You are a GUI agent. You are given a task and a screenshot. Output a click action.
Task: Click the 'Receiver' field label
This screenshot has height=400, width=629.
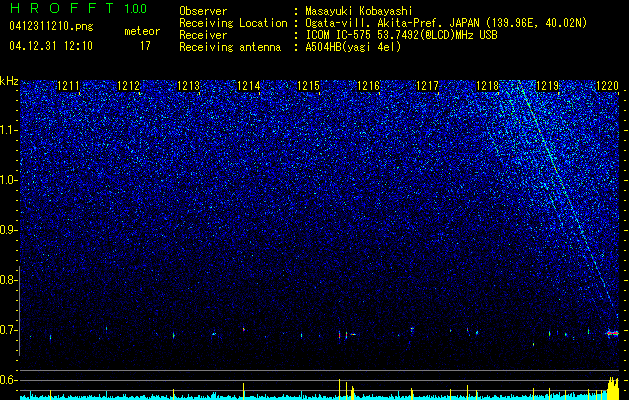click(203, 35)
